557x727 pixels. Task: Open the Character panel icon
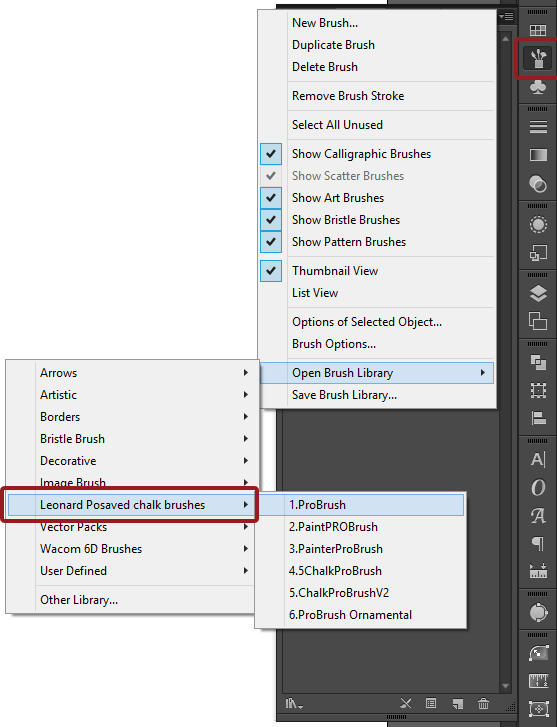tap(538, 459)
